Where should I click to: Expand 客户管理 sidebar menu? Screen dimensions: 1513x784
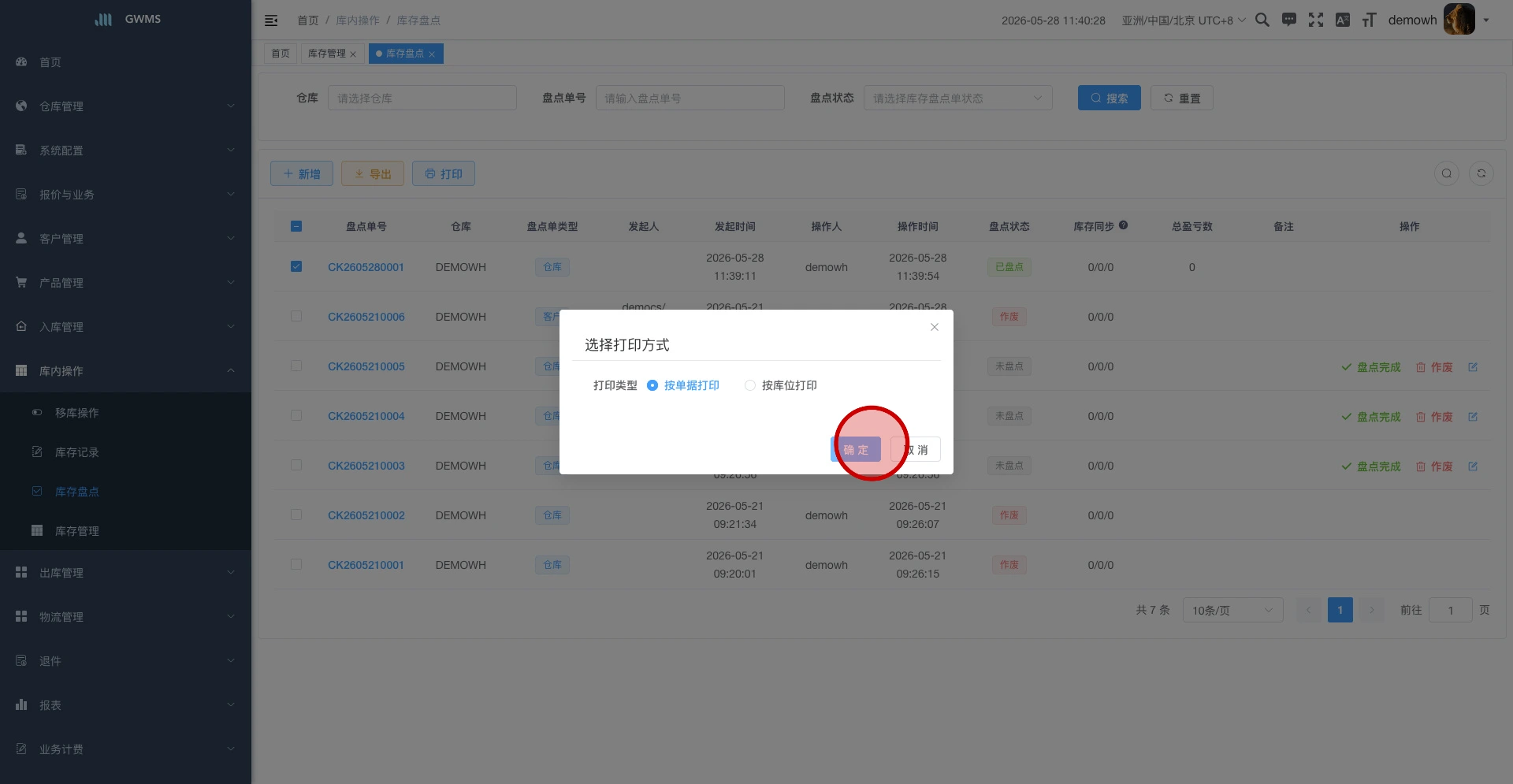126,239
